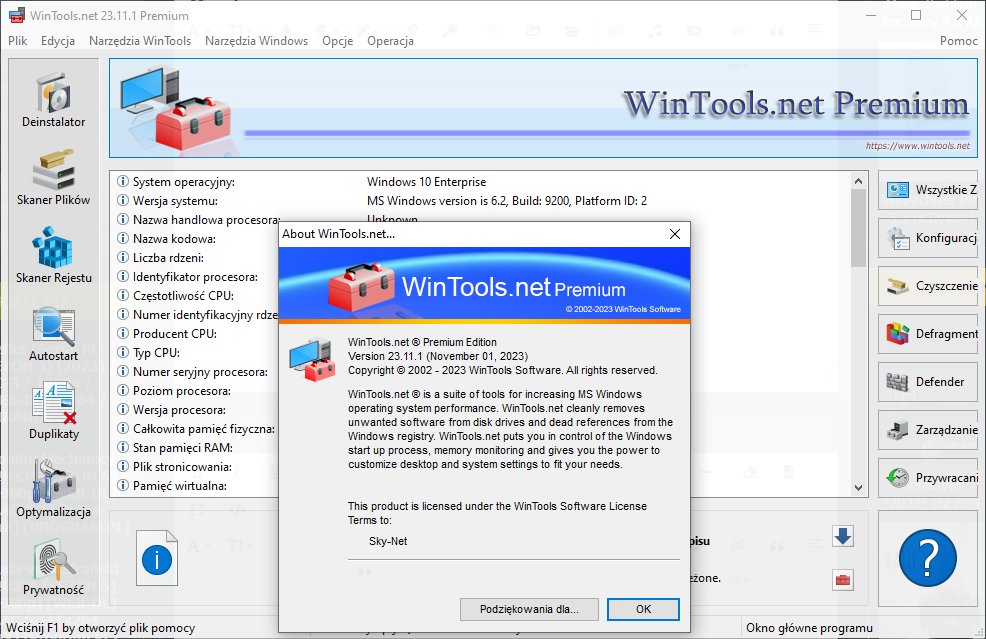
Task: Click OK in the About dialog
Action: (x=643, y=609)
